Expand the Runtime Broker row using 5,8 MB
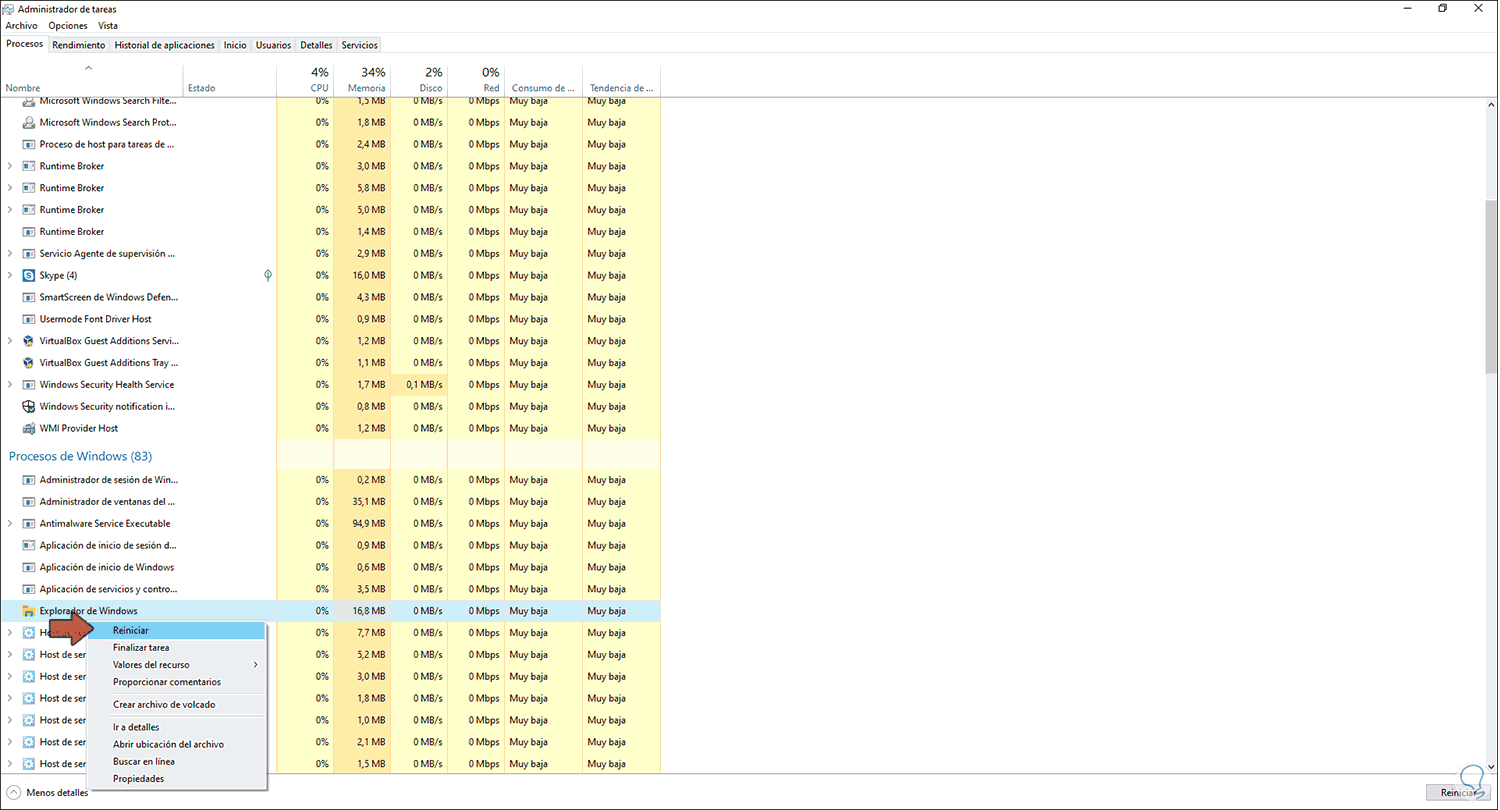1500x810 pixels. coord(10,188)
